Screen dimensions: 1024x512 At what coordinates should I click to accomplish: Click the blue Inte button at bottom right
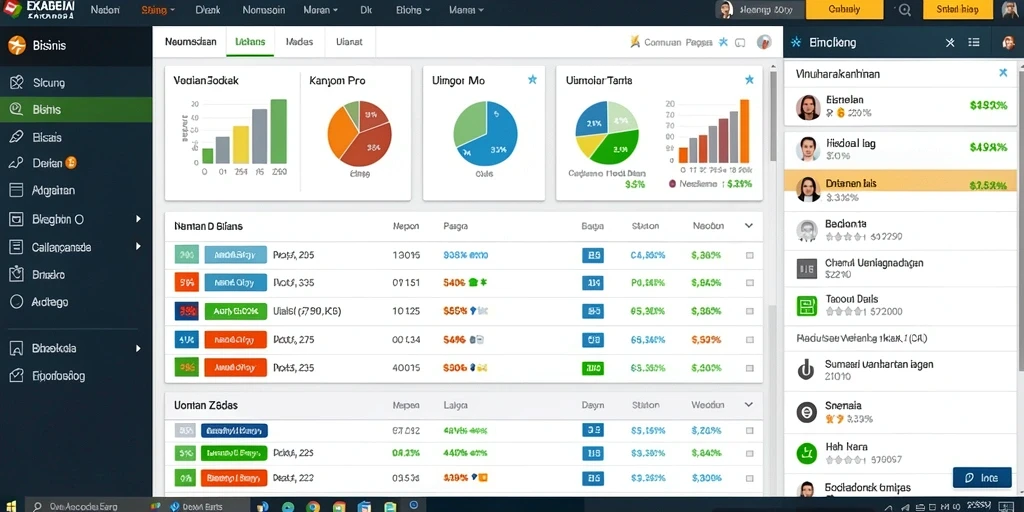pyautogui.click(x=982, y=477)
